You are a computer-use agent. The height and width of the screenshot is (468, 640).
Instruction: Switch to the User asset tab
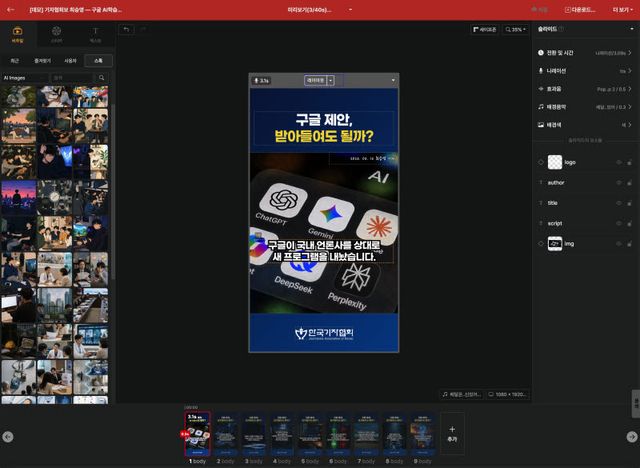tap(70, 60)
